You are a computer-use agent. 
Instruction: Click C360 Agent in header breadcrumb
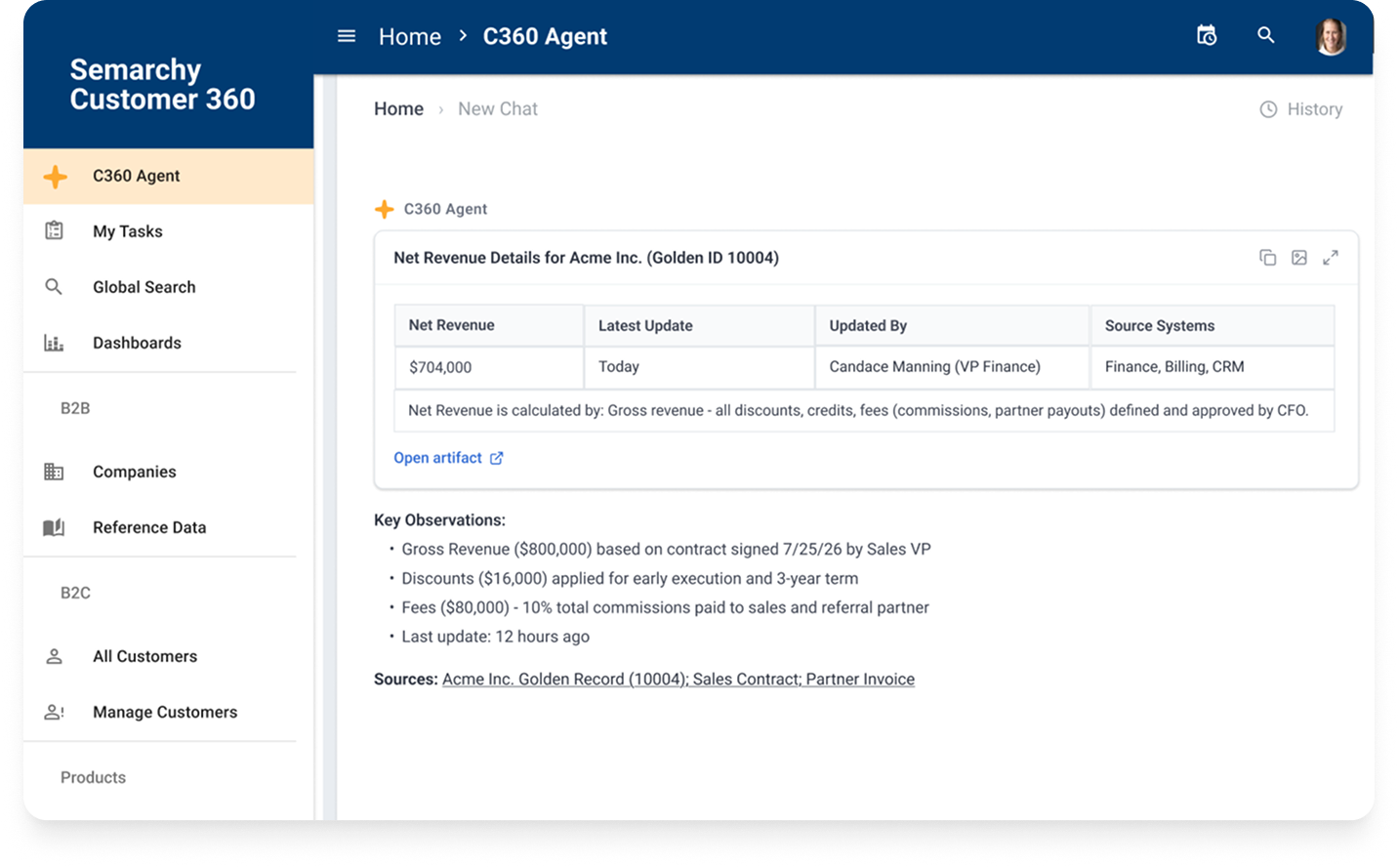545,37
